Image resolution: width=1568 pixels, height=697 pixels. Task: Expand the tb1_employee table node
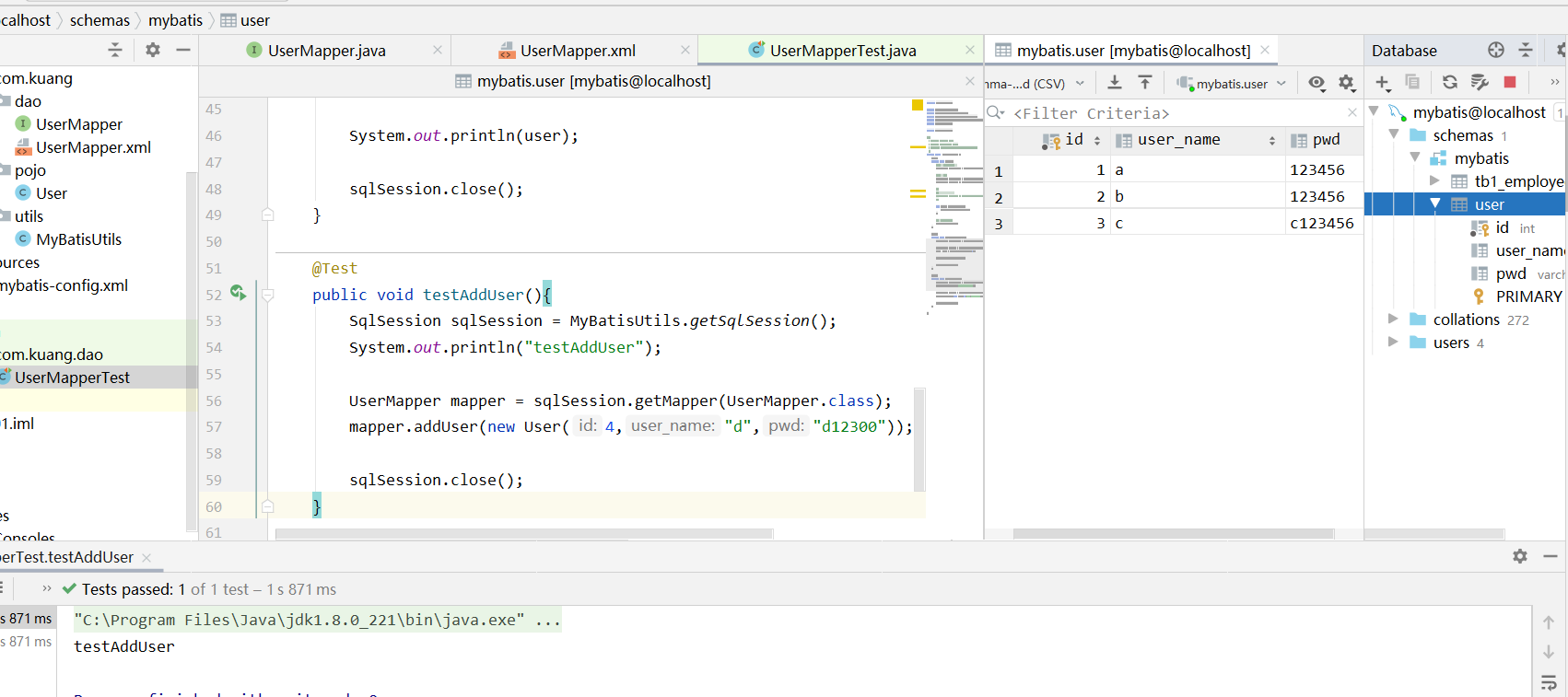1434,180
